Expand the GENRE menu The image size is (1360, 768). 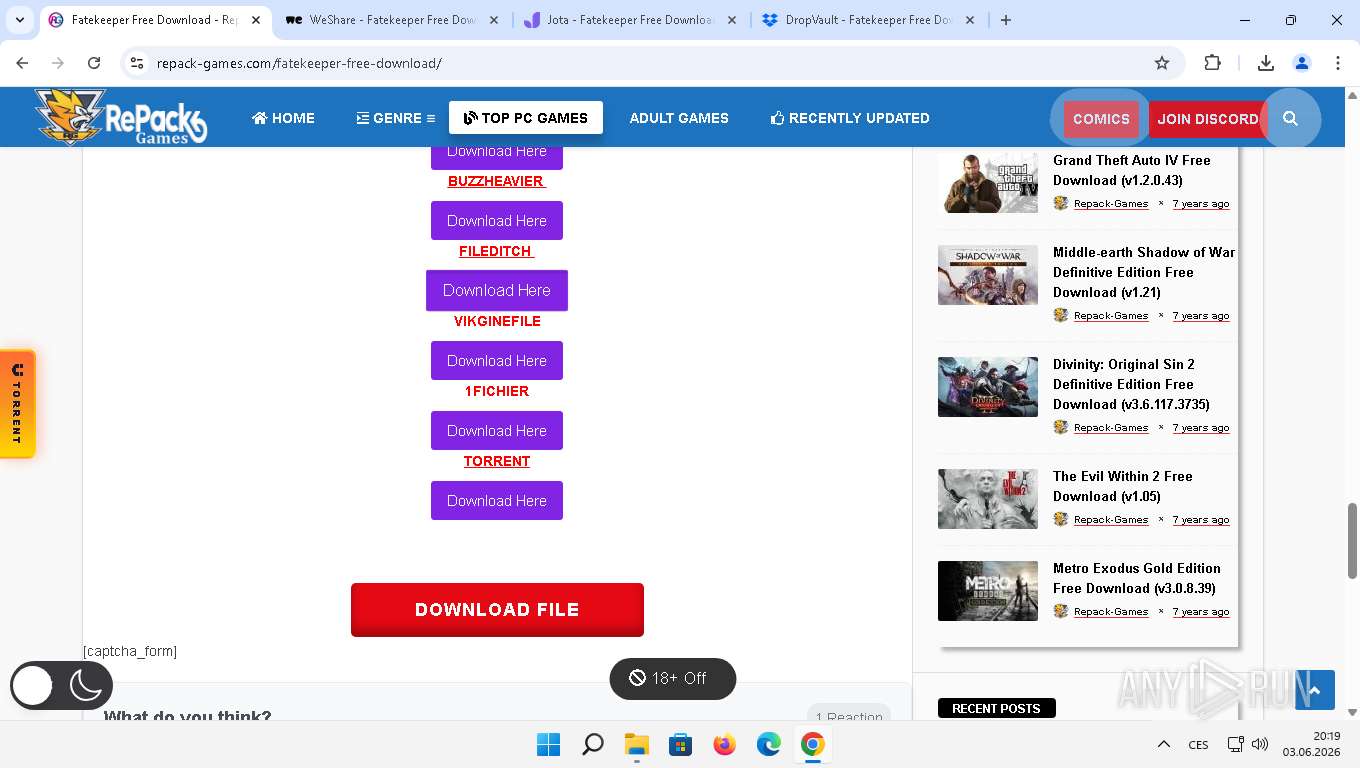coord(396,118)
